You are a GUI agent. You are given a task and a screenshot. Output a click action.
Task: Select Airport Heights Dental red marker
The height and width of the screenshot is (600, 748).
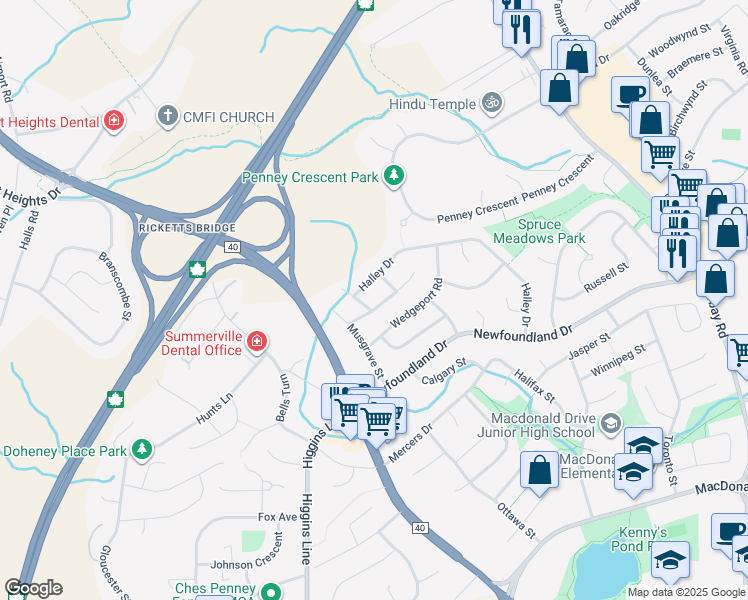click(x=114, y=121)
